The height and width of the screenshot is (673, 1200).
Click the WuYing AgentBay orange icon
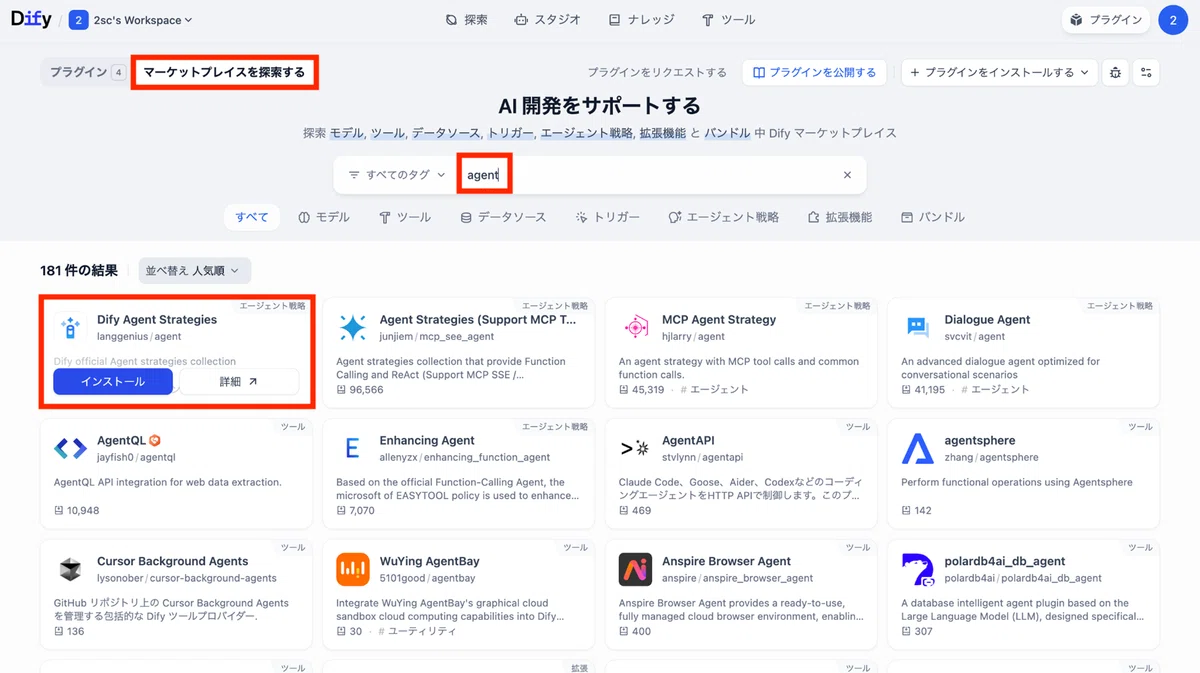(x=353, y=569)
